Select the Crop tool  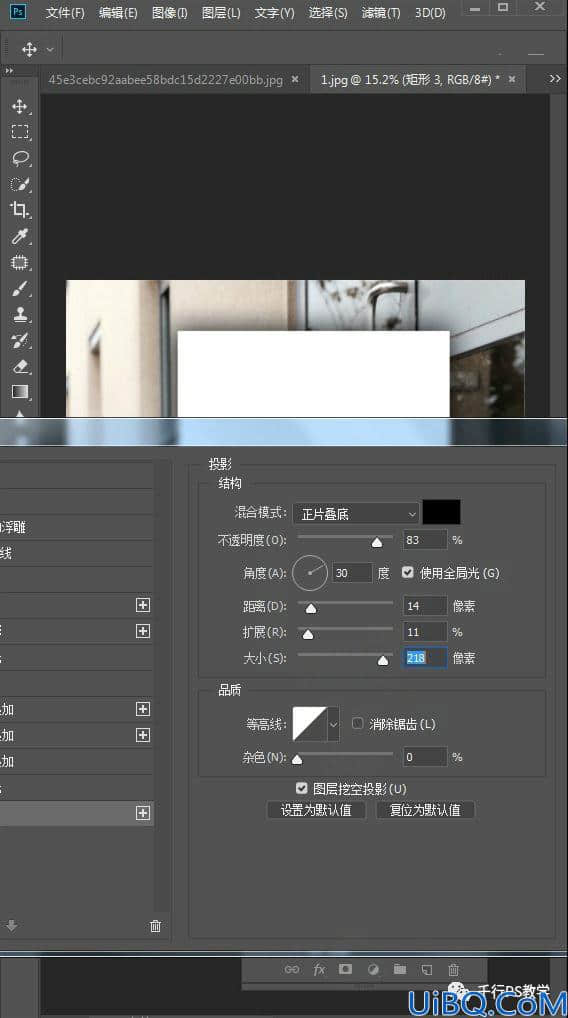[x=19, y=210]
